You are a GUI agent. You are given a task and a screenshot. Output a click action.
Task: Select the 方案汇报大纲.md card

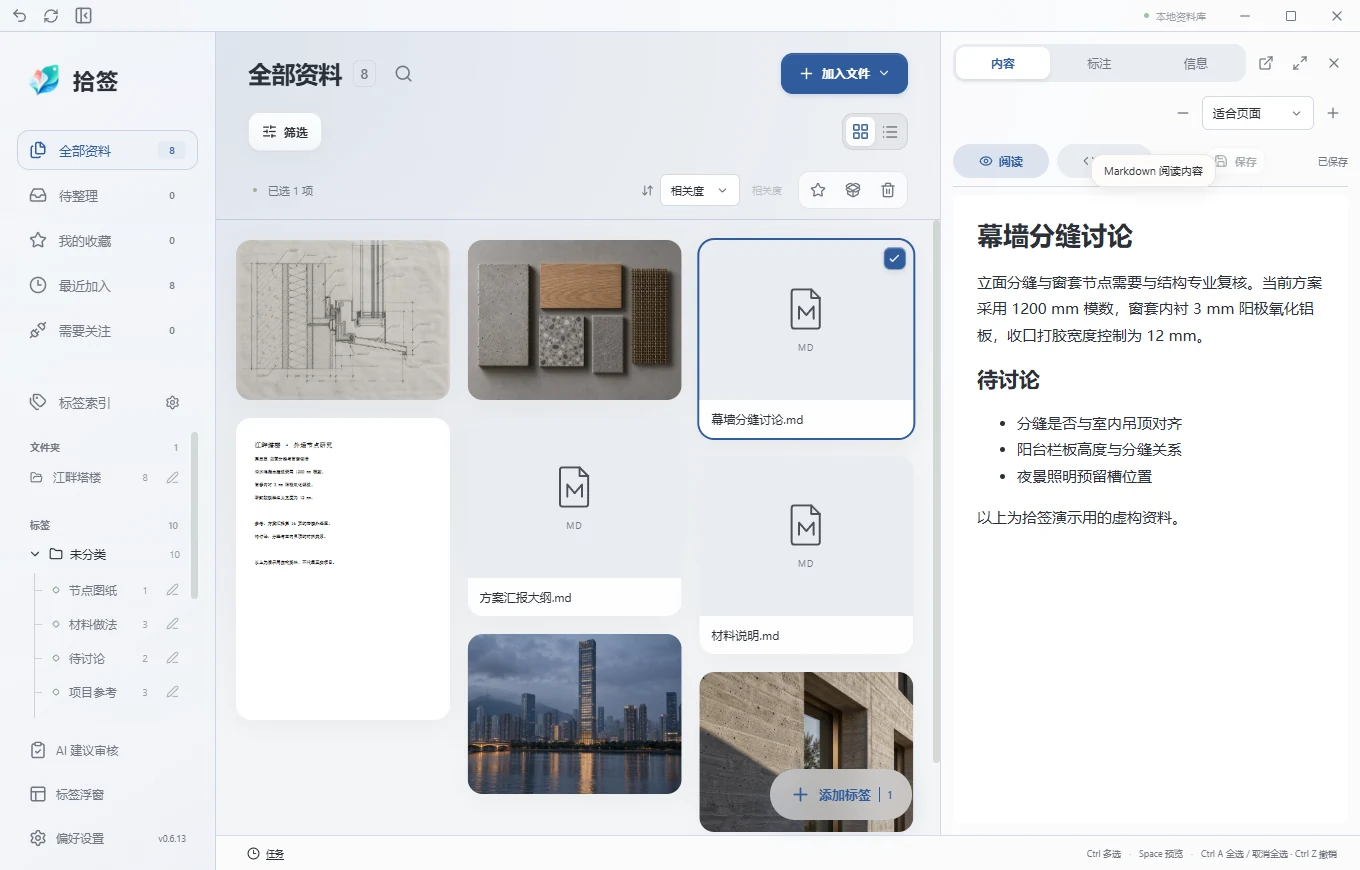[x=574, y=517]
